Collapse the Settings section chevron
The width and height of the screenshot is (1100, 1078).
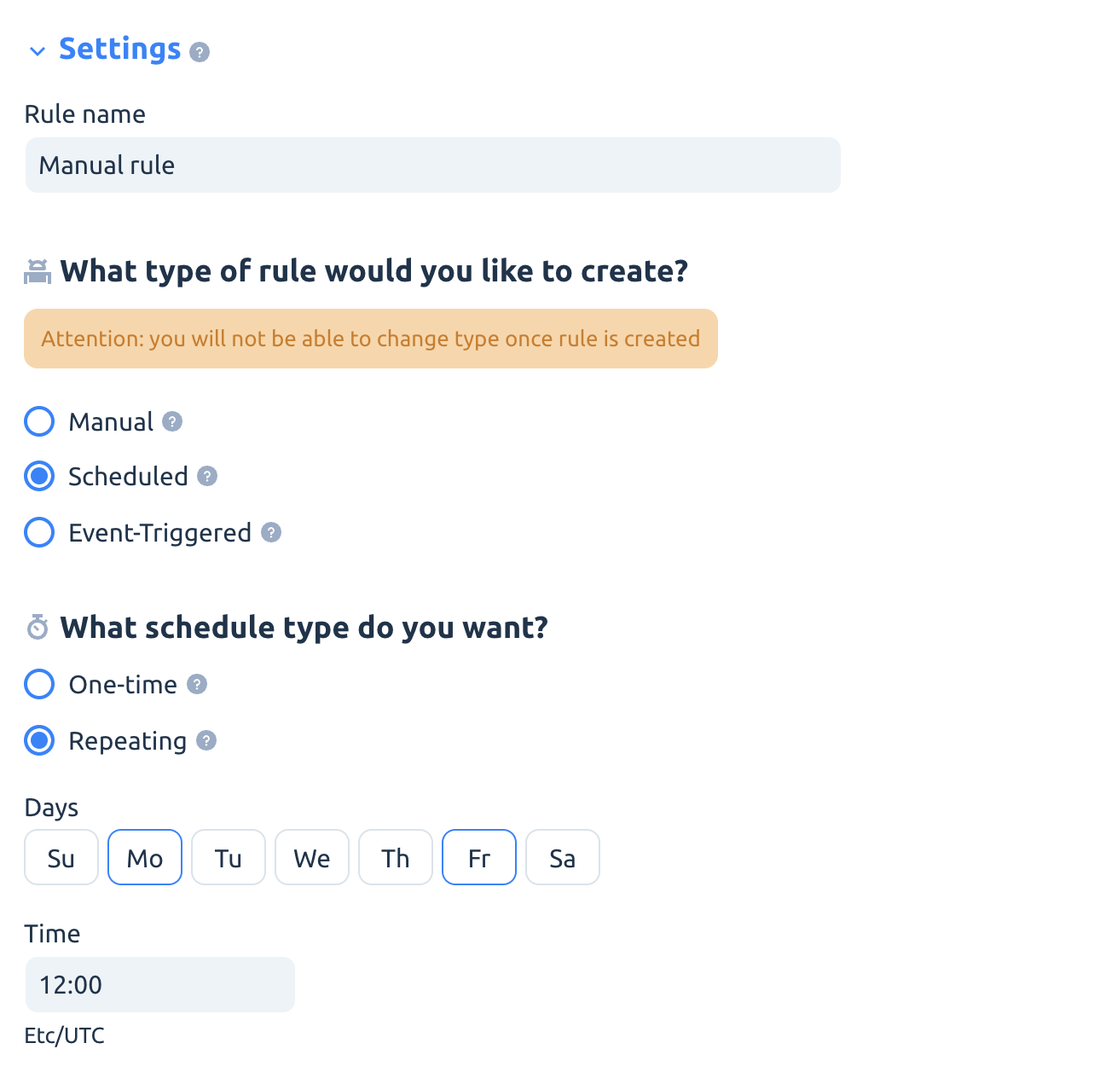click(37, 51)
